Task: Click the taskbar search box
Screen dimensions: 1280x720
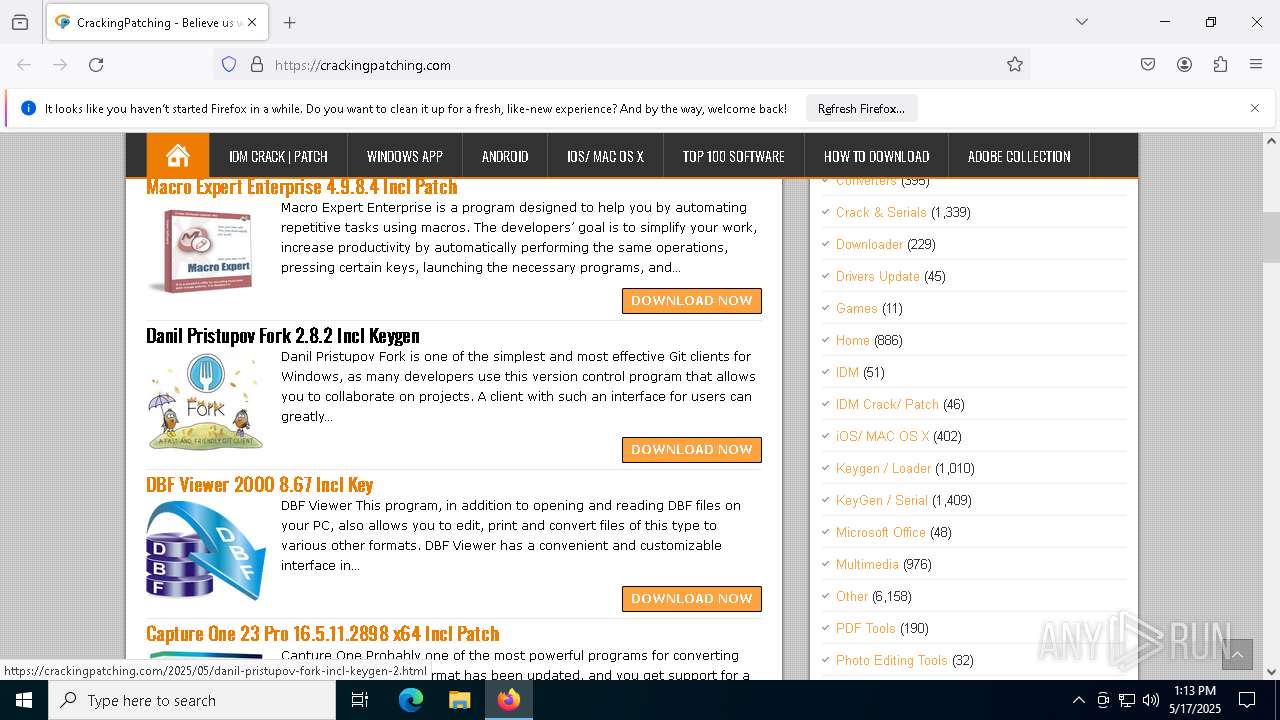Action: [x=192, y=700]
